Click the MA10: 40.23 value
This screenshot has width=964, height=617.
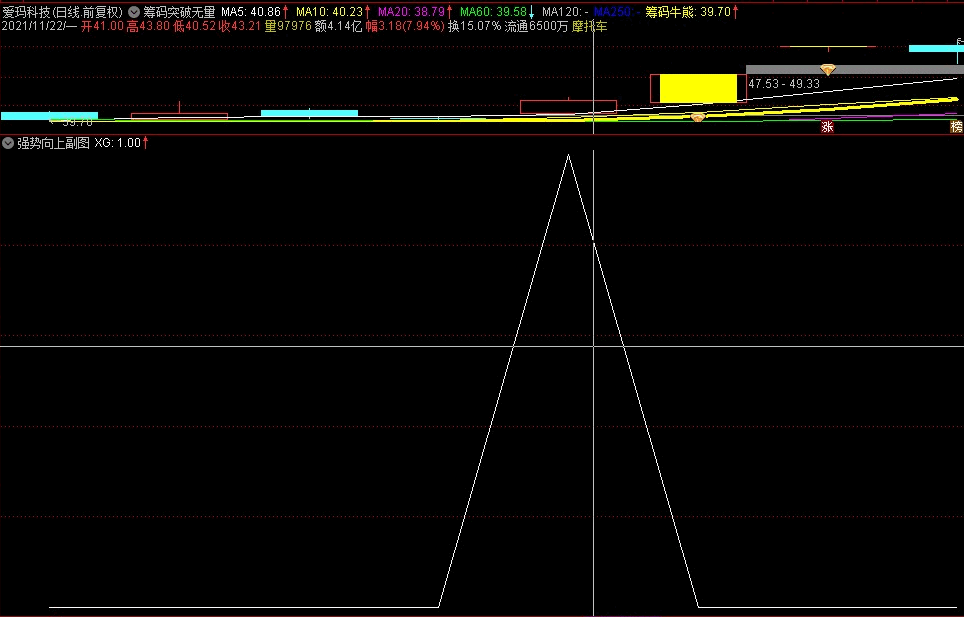pyautogui.click(x=330, y=12)
